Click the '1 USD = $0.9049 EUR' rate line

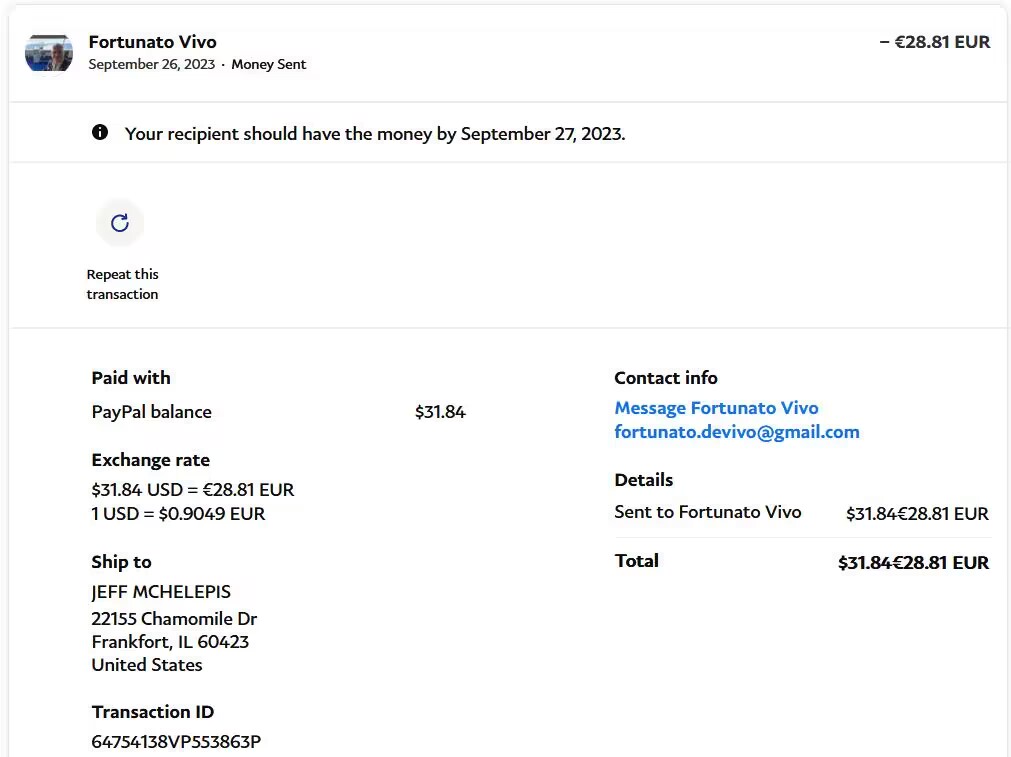click(178, 514)
